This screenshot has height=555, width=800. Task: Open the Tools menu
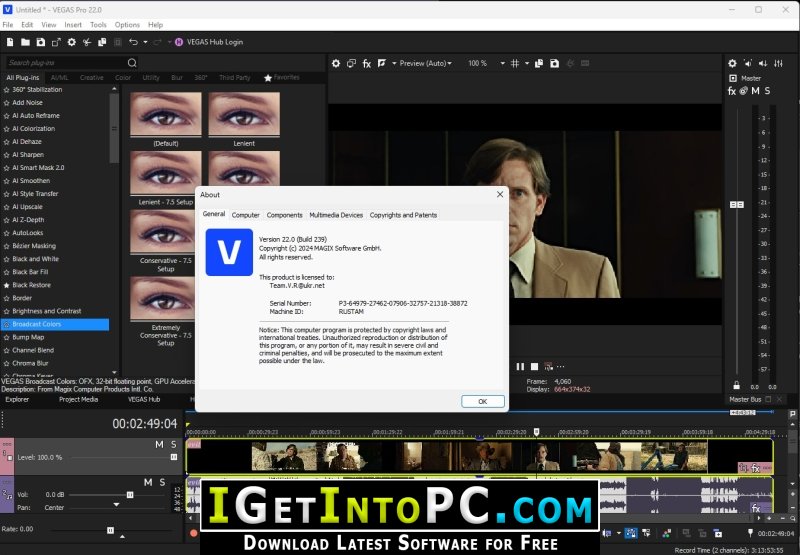pyautogui.click(x=98, y=24)
